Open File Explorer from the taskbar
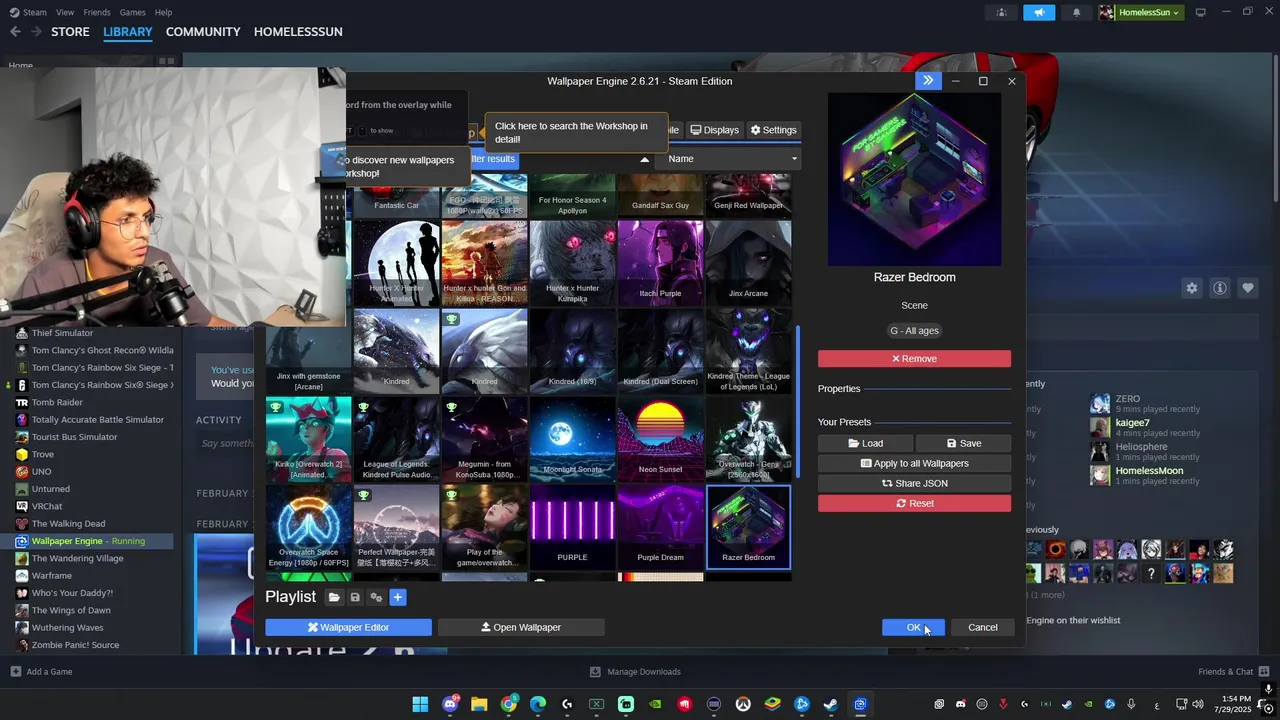 (x=479, y=704)
